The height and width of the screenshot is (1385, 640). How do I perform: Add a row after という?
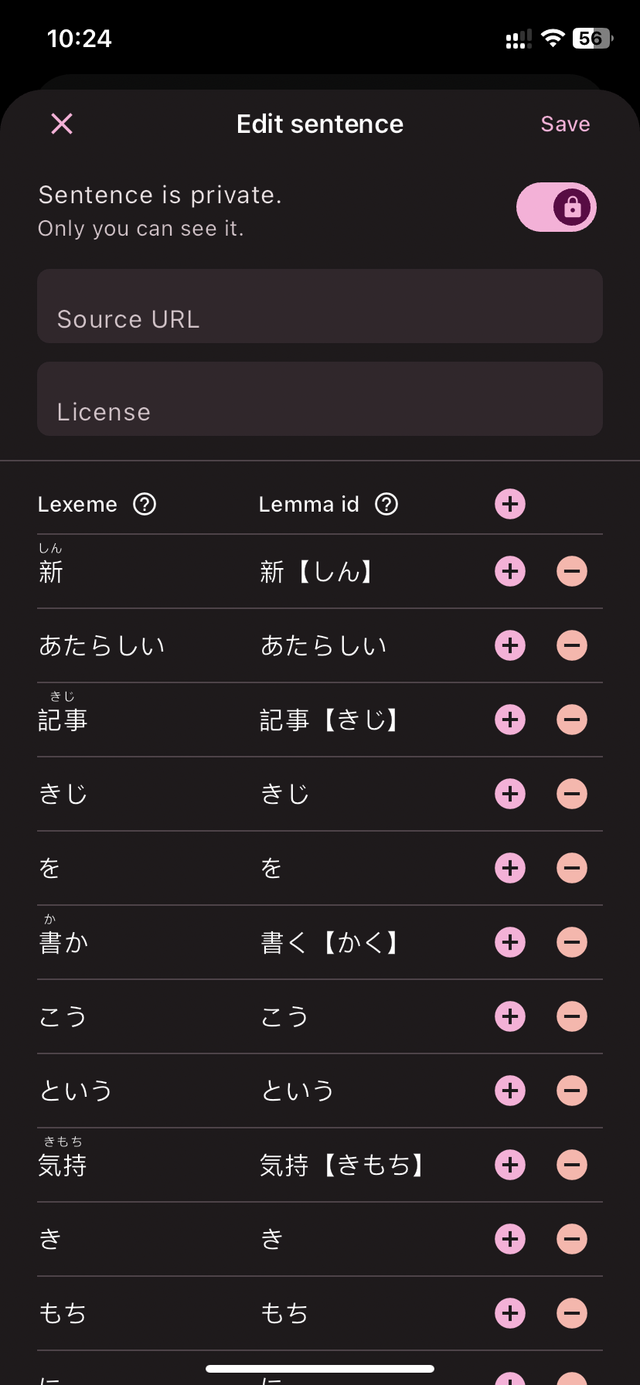point(510,1091)
